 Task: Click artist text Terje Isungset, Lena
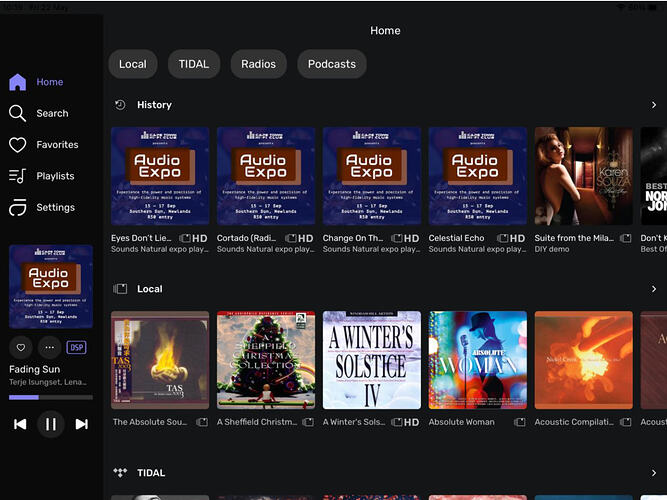coord(48,382)
